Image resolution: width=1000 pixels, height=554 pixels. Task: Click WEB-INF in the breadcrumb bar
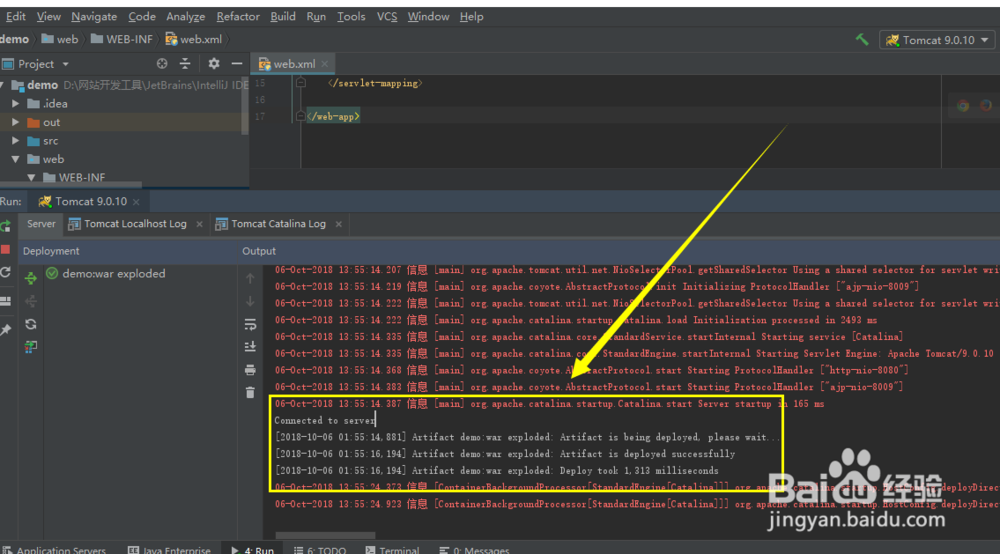(122, 40)
